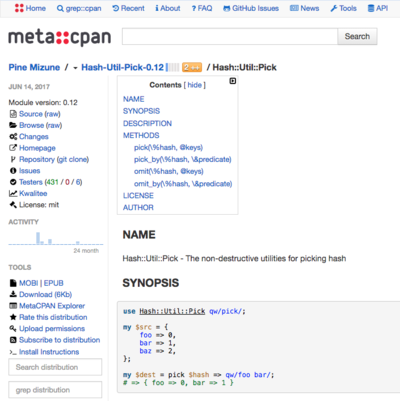Open the Hash-Util-Pick-0.12 release link
400x401 pixels.
[123, 67]
